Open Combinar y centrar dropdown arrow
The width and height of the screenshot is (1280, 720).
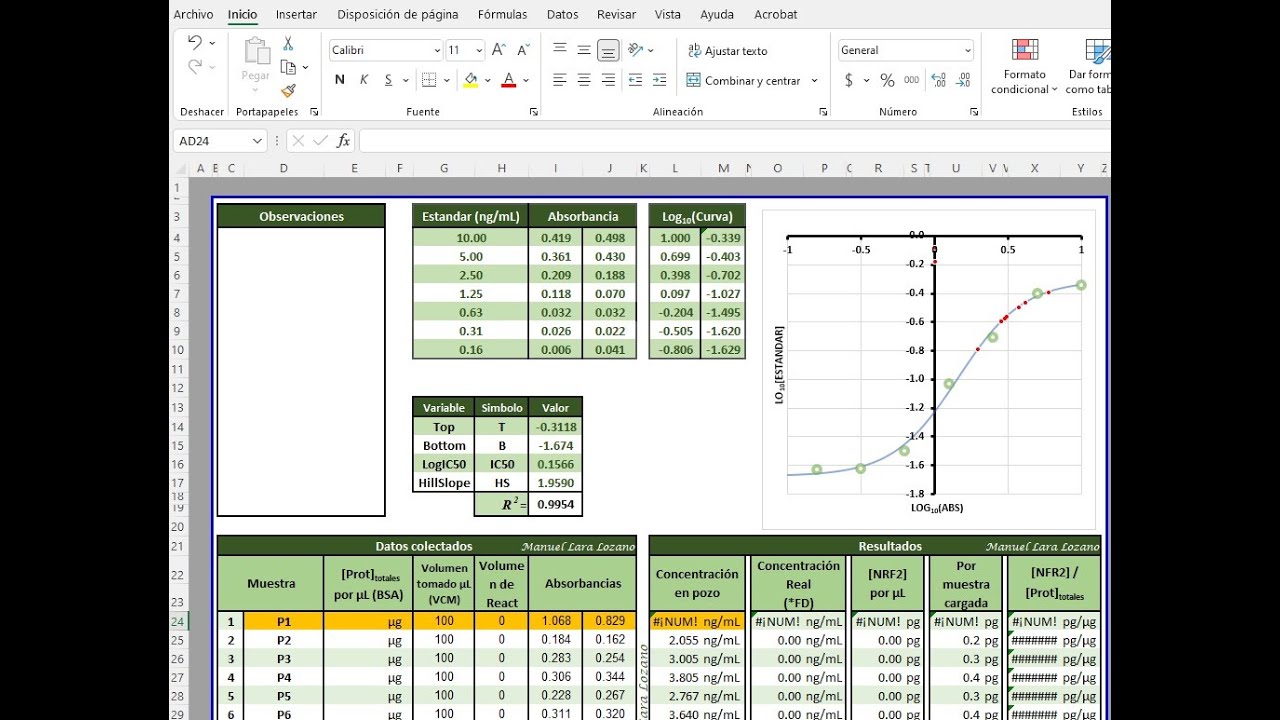click(x=814, y=81)
